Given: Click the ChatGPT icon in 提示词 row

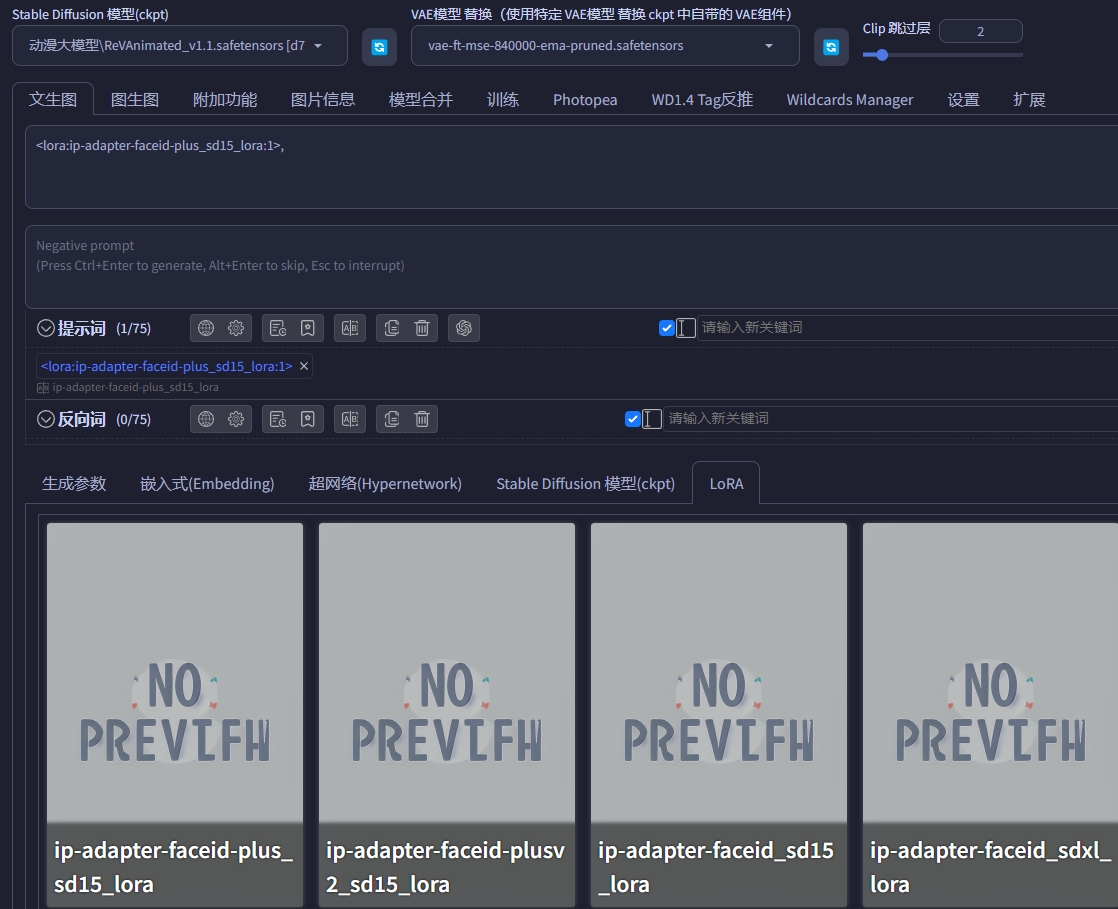Looking at the screenshot, I should [464, 328].
